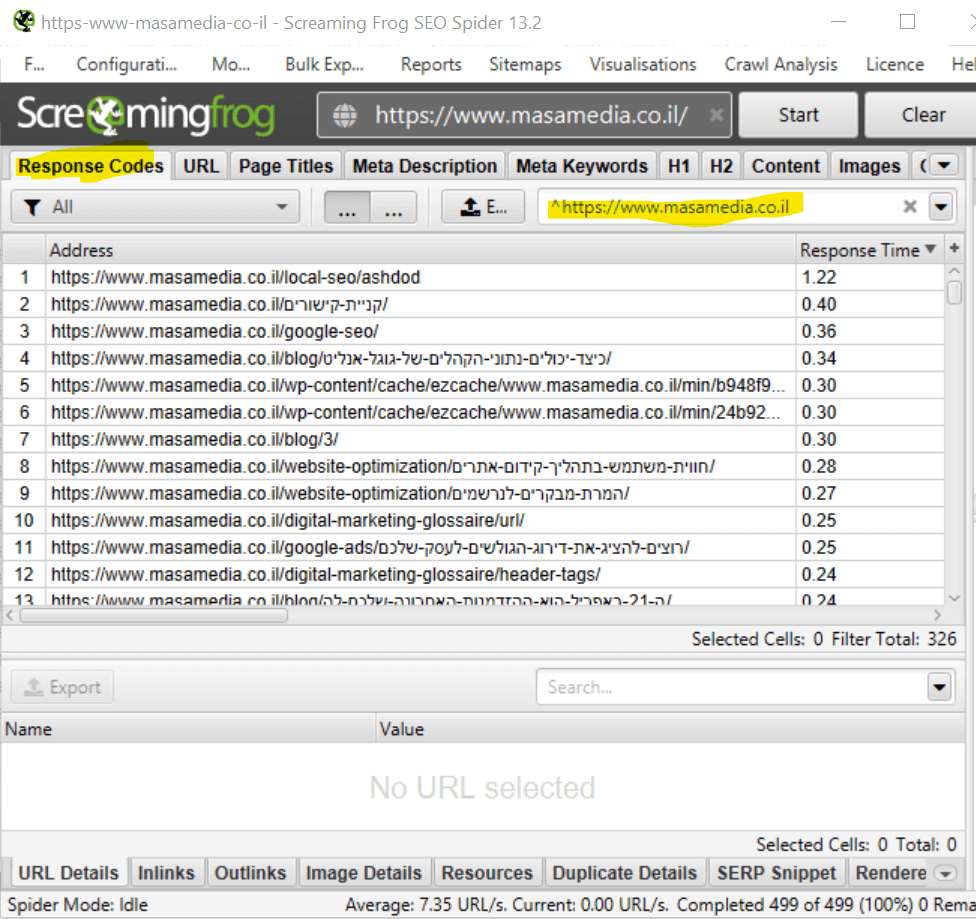This screenshot has height=919, width=976.
Task: Open the Duplicate Details bottom tab
Action: [x=624, y=873]
